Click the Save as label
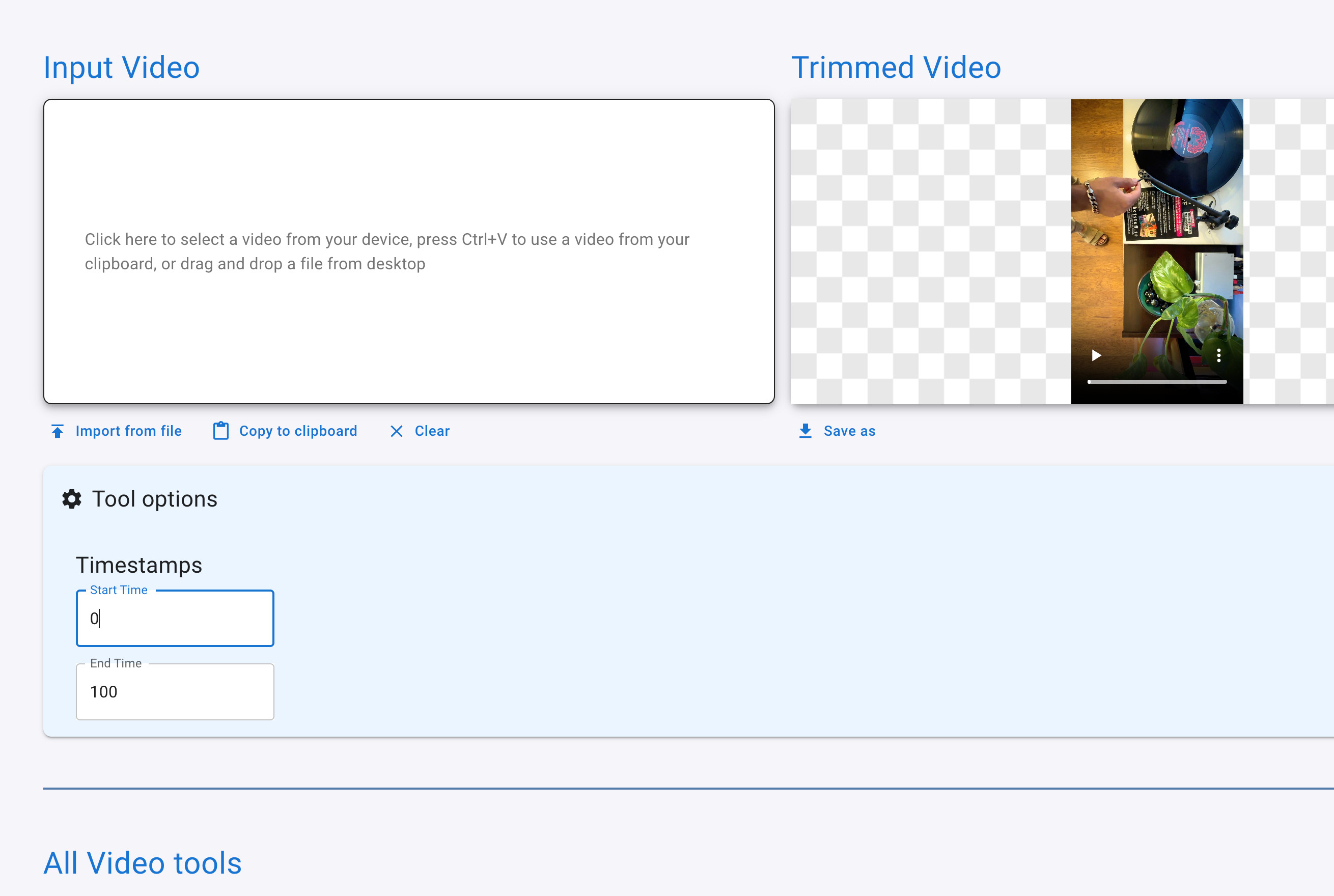 [x=849, y=431]
